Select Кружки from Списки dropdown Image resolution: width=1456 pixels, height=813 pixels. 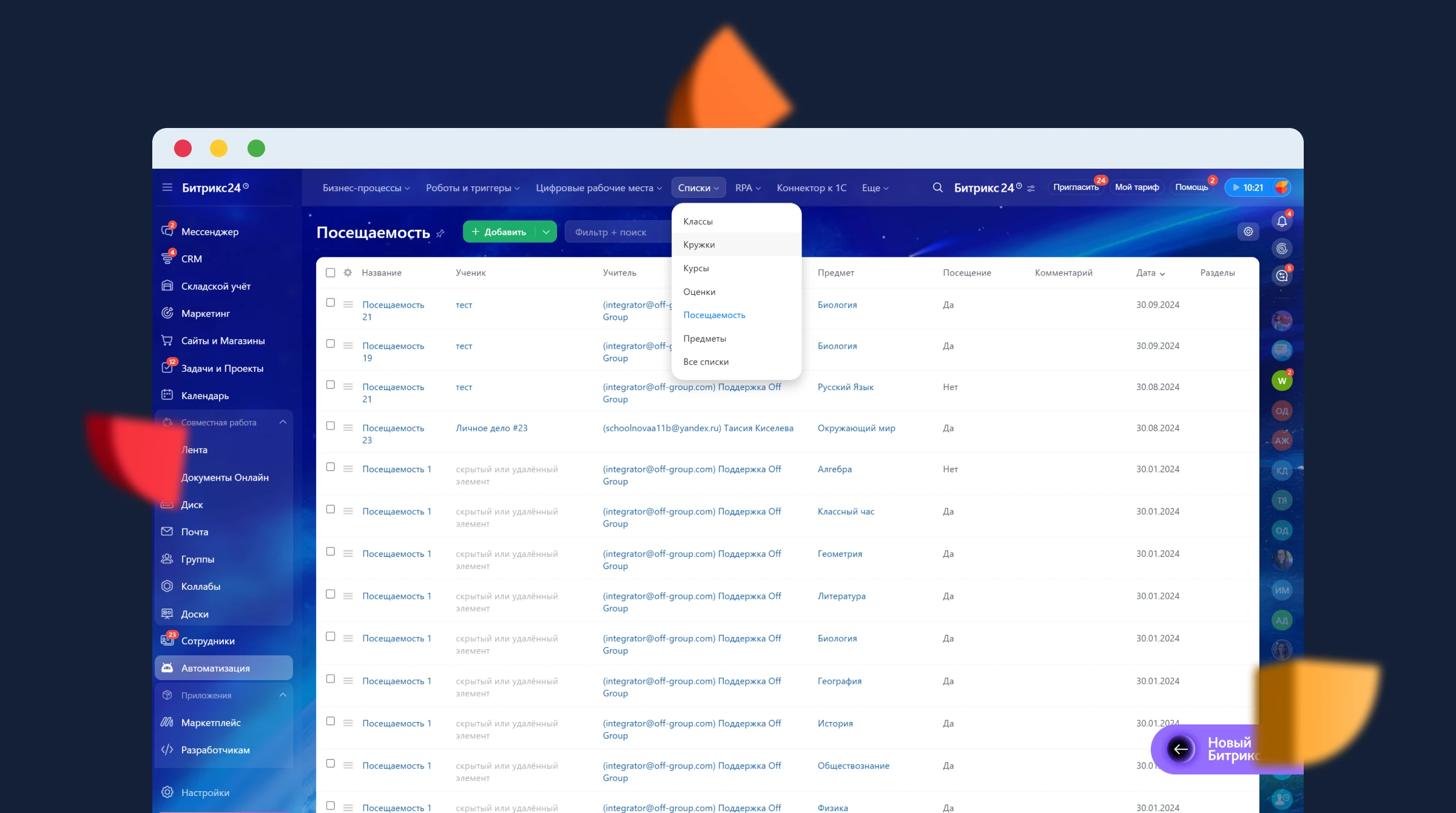(699, 245)
